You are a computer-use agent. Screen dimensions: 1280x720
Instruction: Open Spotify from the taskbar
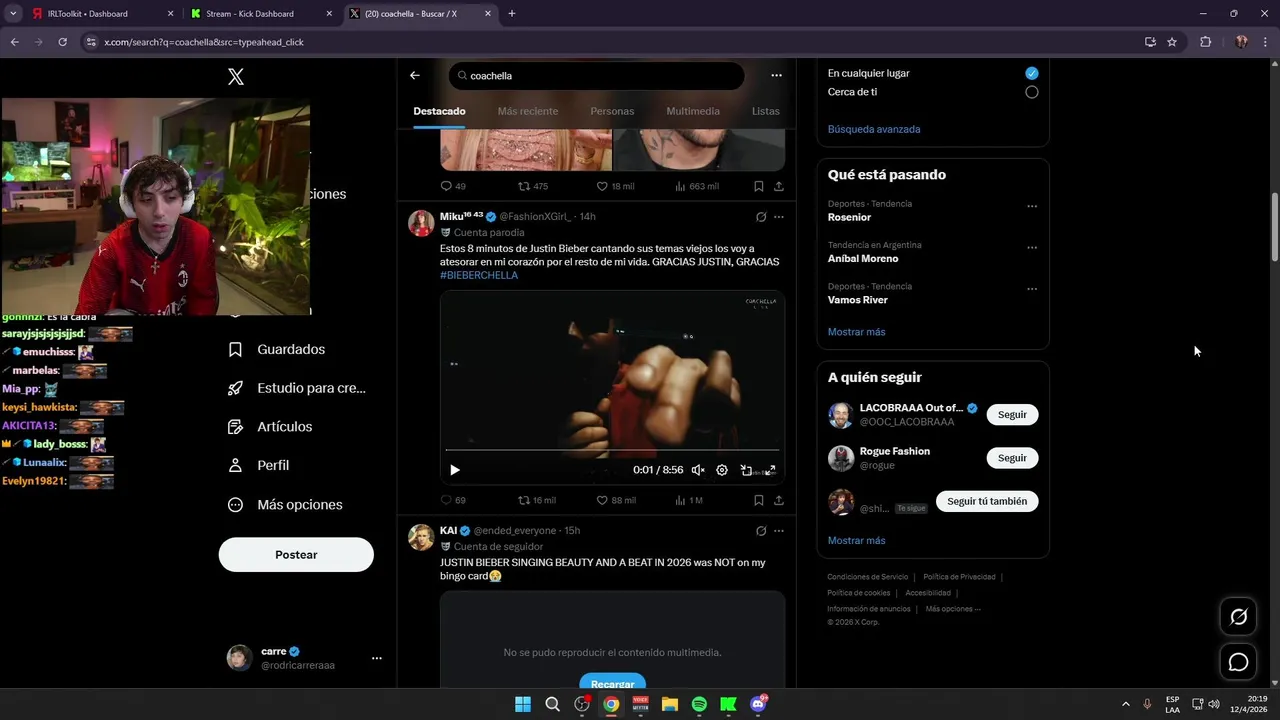pyautogui.click(x=699, y=704)
